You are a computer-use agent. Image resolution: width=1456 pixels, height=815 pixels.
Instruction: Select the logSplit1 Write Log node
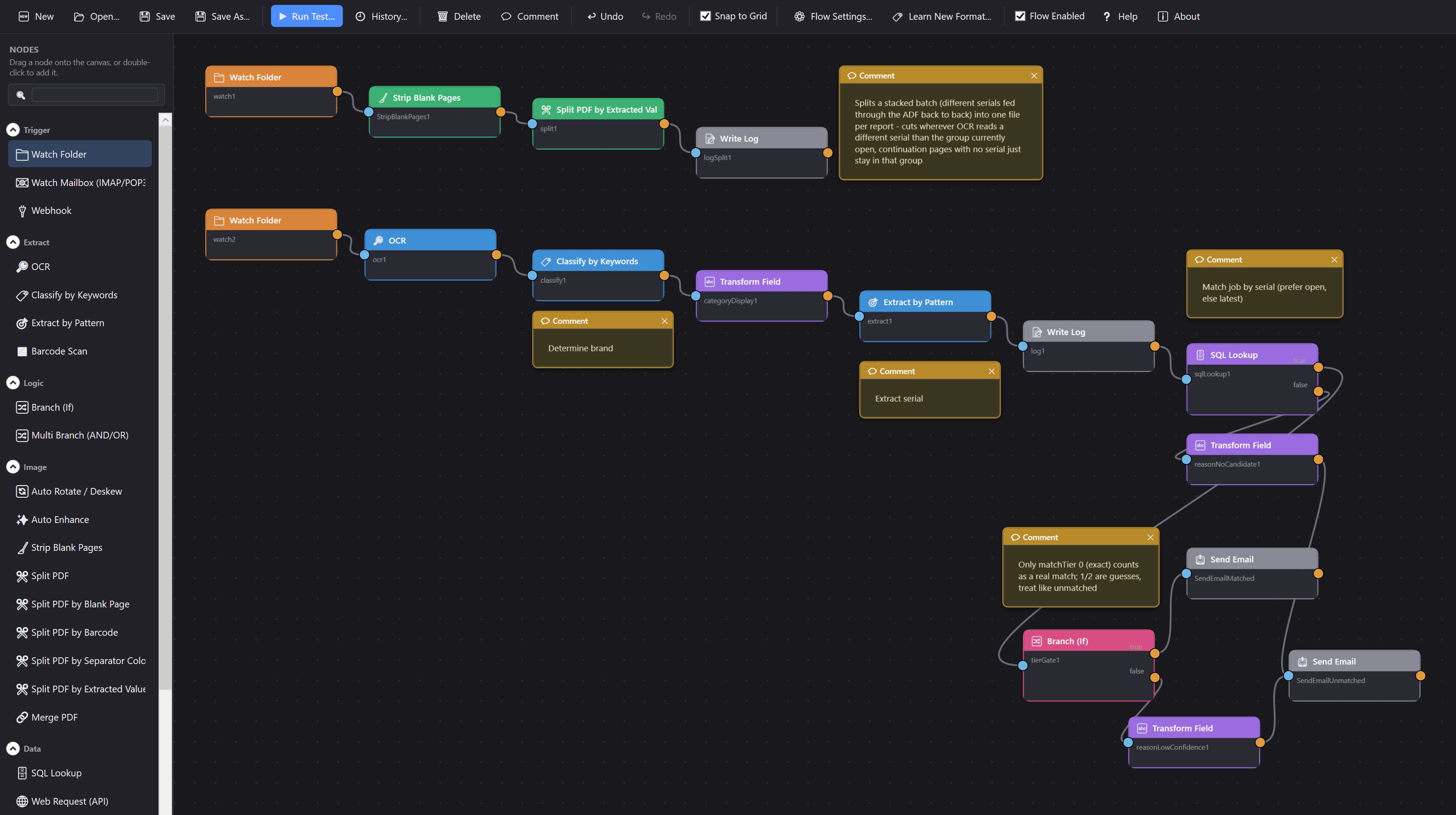coord(761,153)
